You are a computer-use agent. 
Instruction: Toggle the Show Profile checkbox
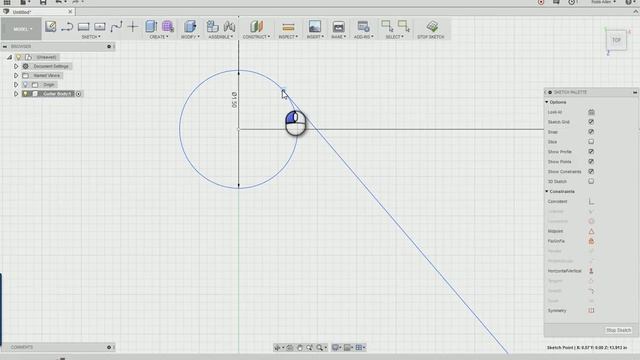(x=591, y=151)
